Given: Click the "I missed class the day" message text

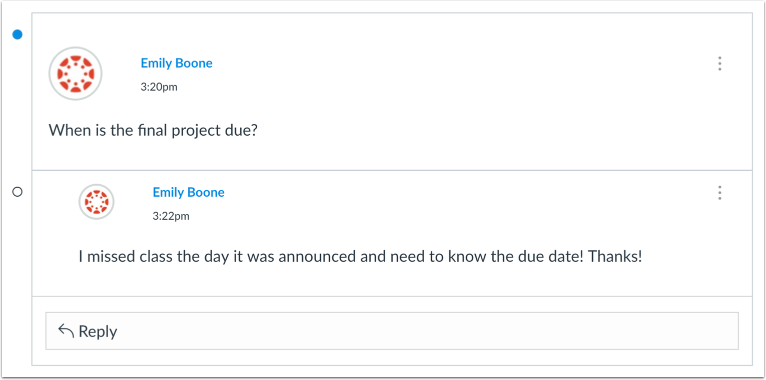Looking at the screenshot, I should coord(360,256).
